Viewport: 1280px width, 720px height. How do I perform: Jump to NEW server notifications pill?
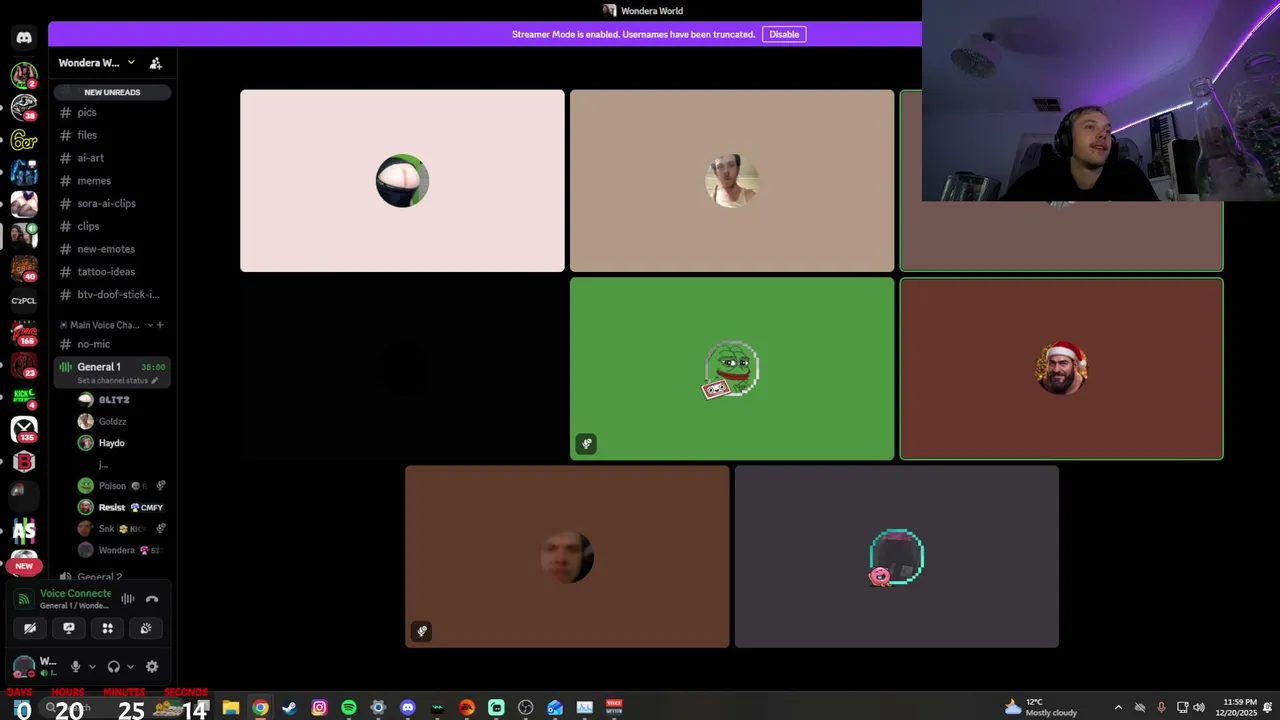pyautogui.click(x=24, y=566)
